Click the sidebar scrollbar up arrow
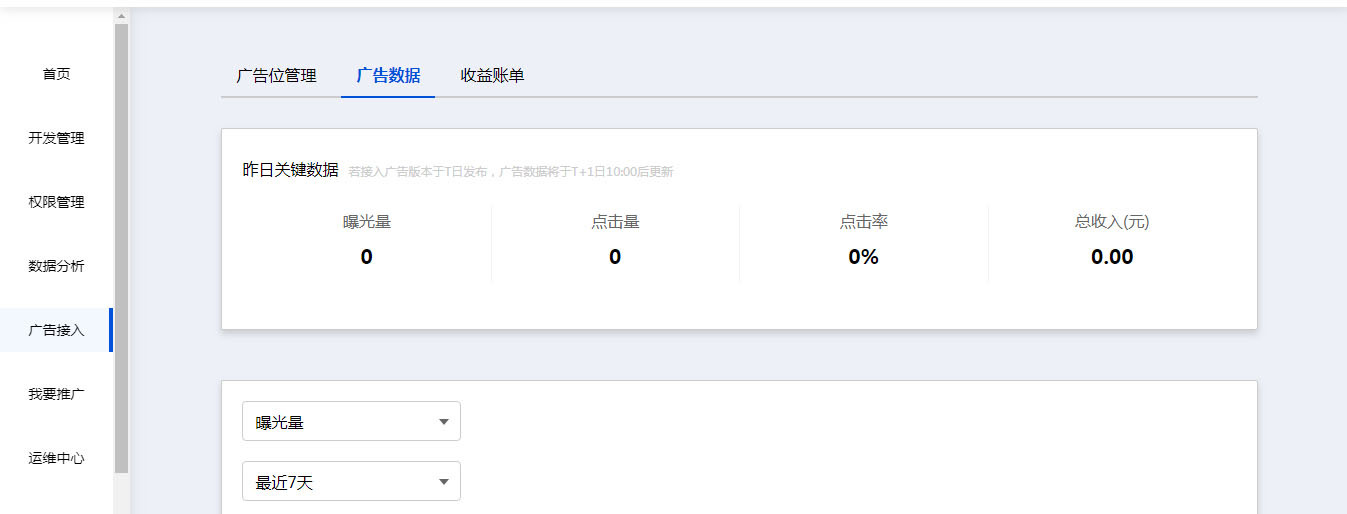Screen dimensions: 1347x514 [121, 16]
